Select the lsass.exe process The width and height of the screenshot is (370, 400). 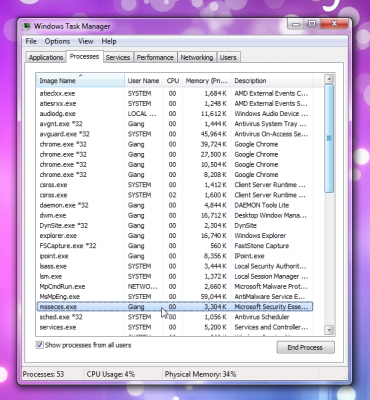[x=174, y=266]
